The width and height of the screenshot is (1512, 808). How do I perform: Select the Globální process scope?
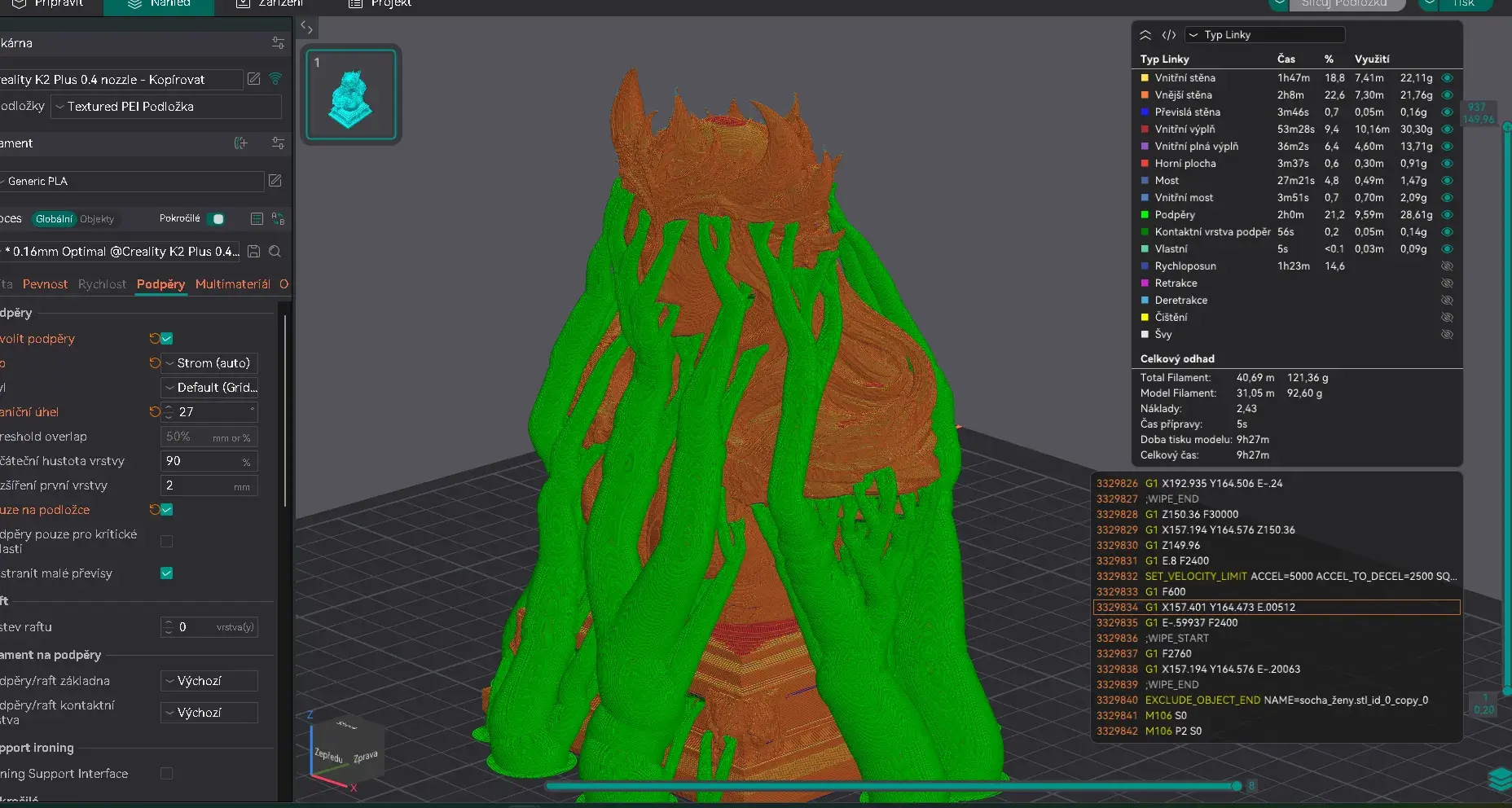click(x=55, y=219)
